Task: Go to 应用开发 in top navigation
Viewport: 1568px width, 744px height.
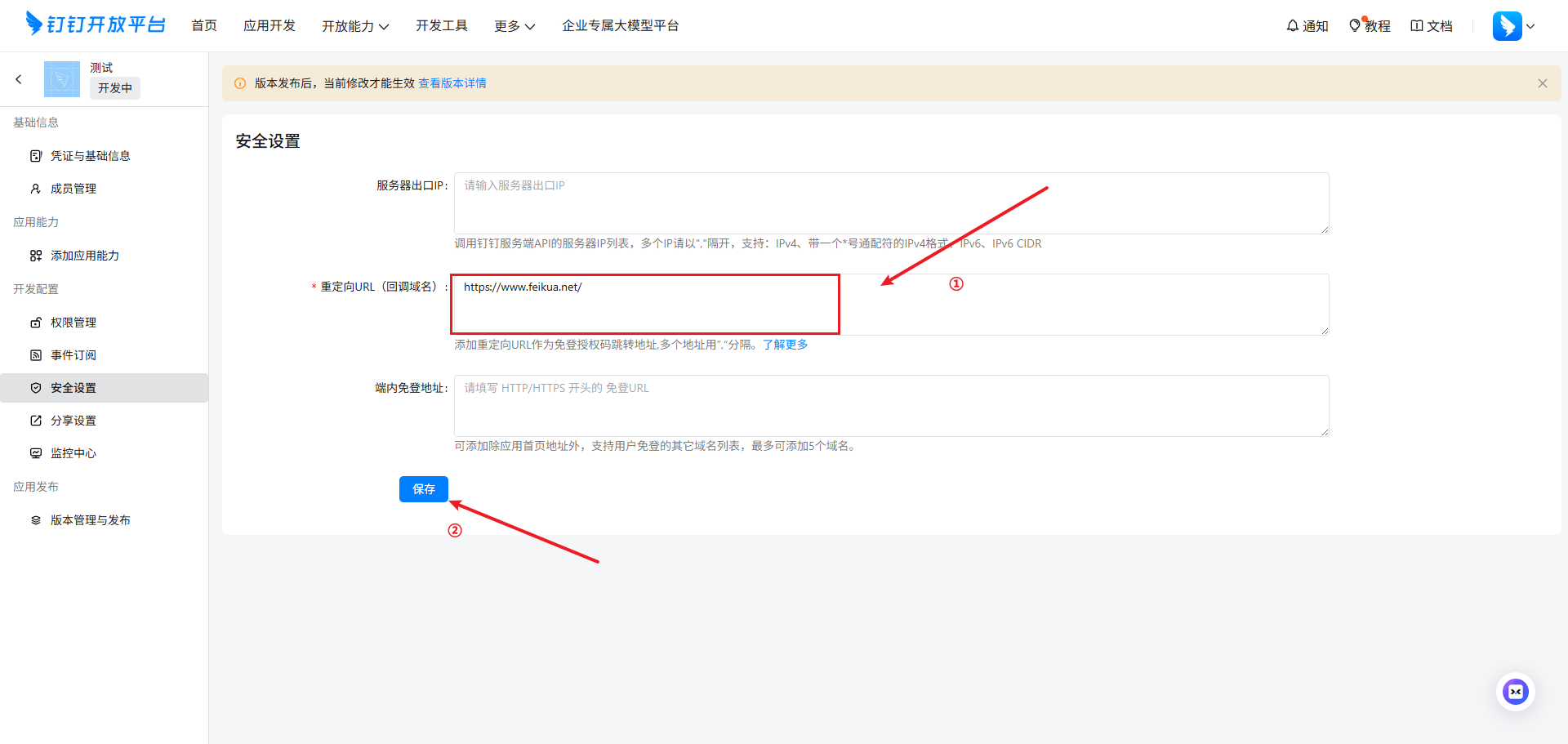Action: click(269, 26)
